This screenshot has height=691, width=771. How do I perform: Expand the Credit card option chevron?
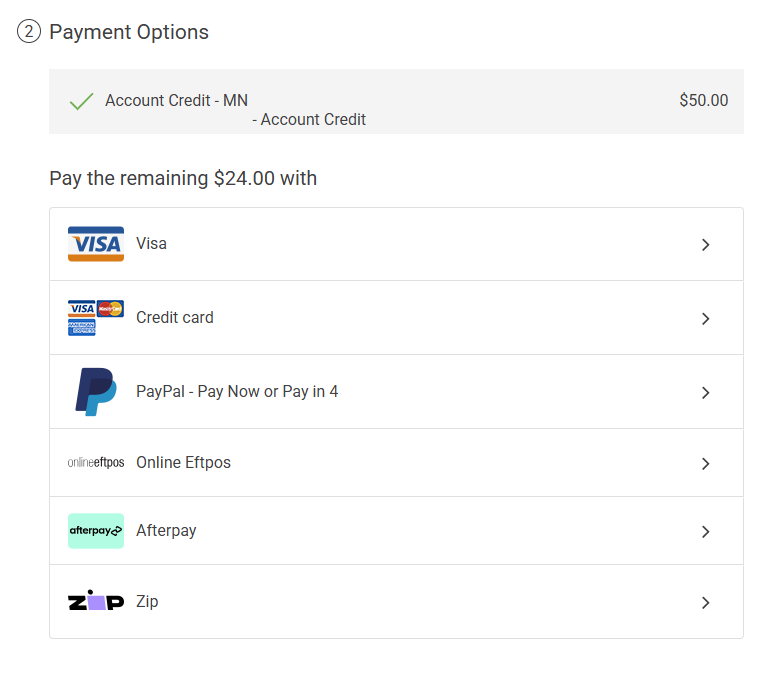(x=705, y=319)
